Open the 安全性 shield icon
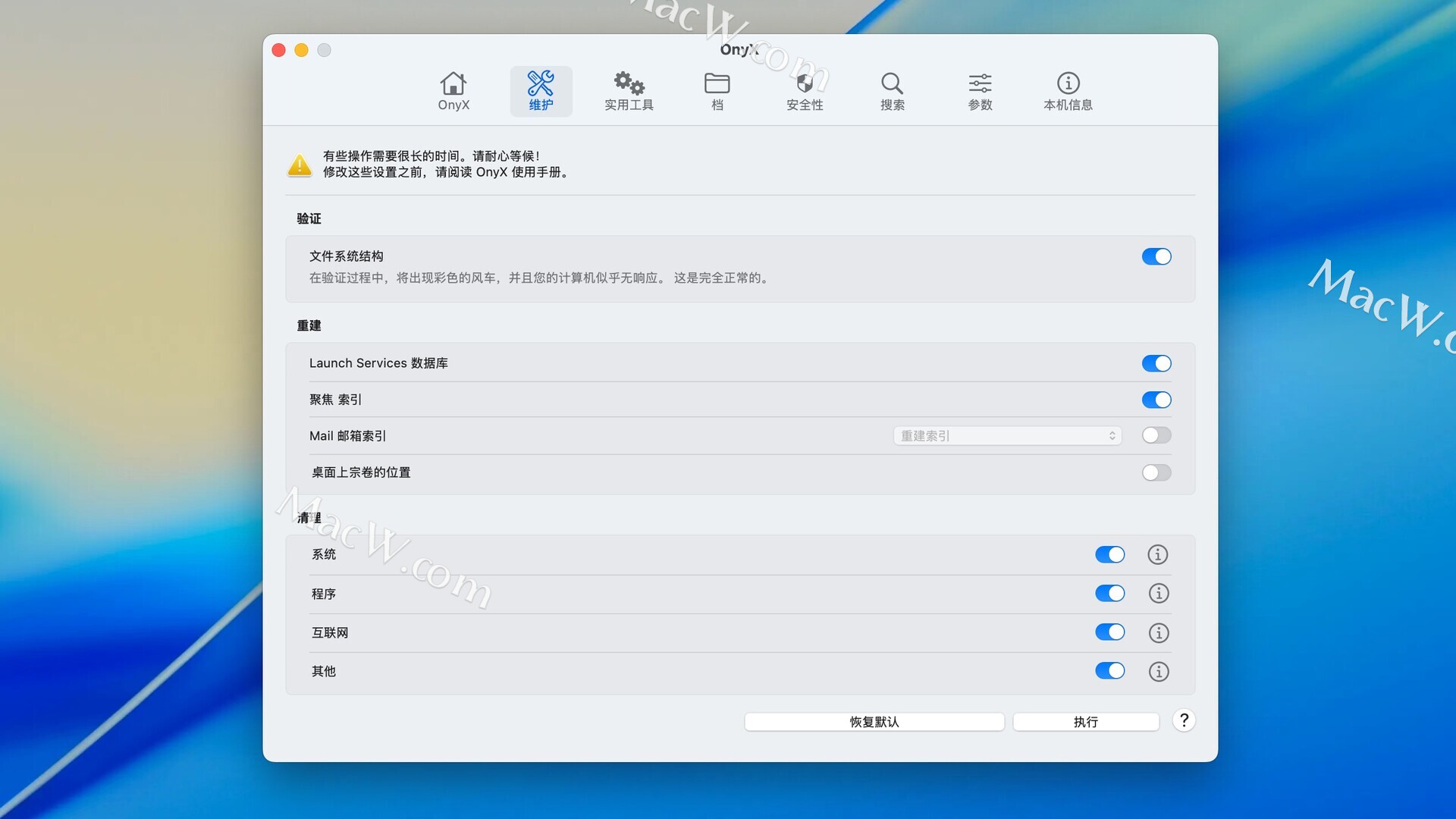Image resolution: width=1456 pixels, height=819 pixels. [x=805, y=83]
